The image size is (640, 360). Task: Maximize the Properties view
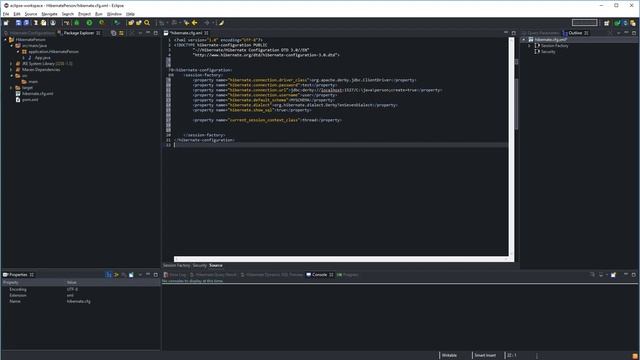[156, 275]
